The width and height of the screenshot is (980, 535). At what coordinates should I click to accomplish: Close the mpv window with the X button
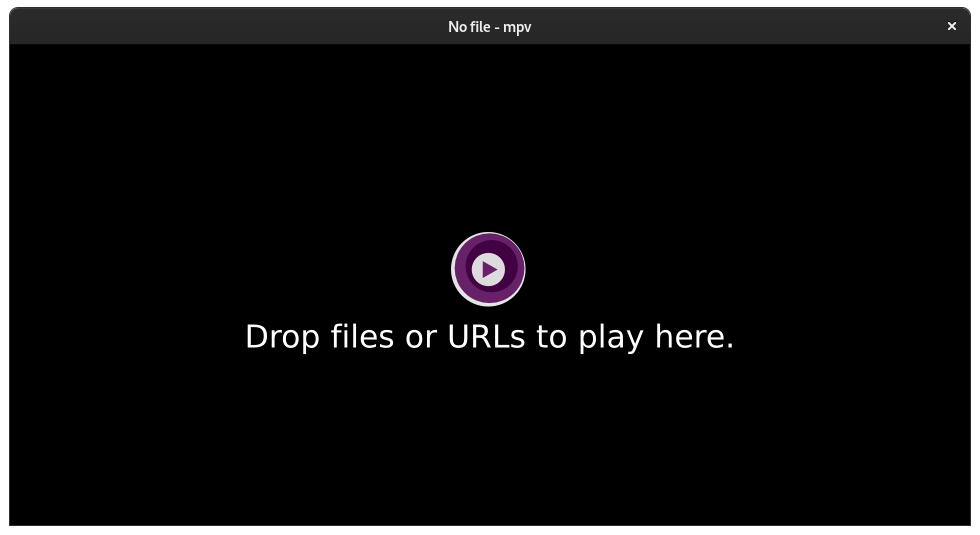pos(952,26)
